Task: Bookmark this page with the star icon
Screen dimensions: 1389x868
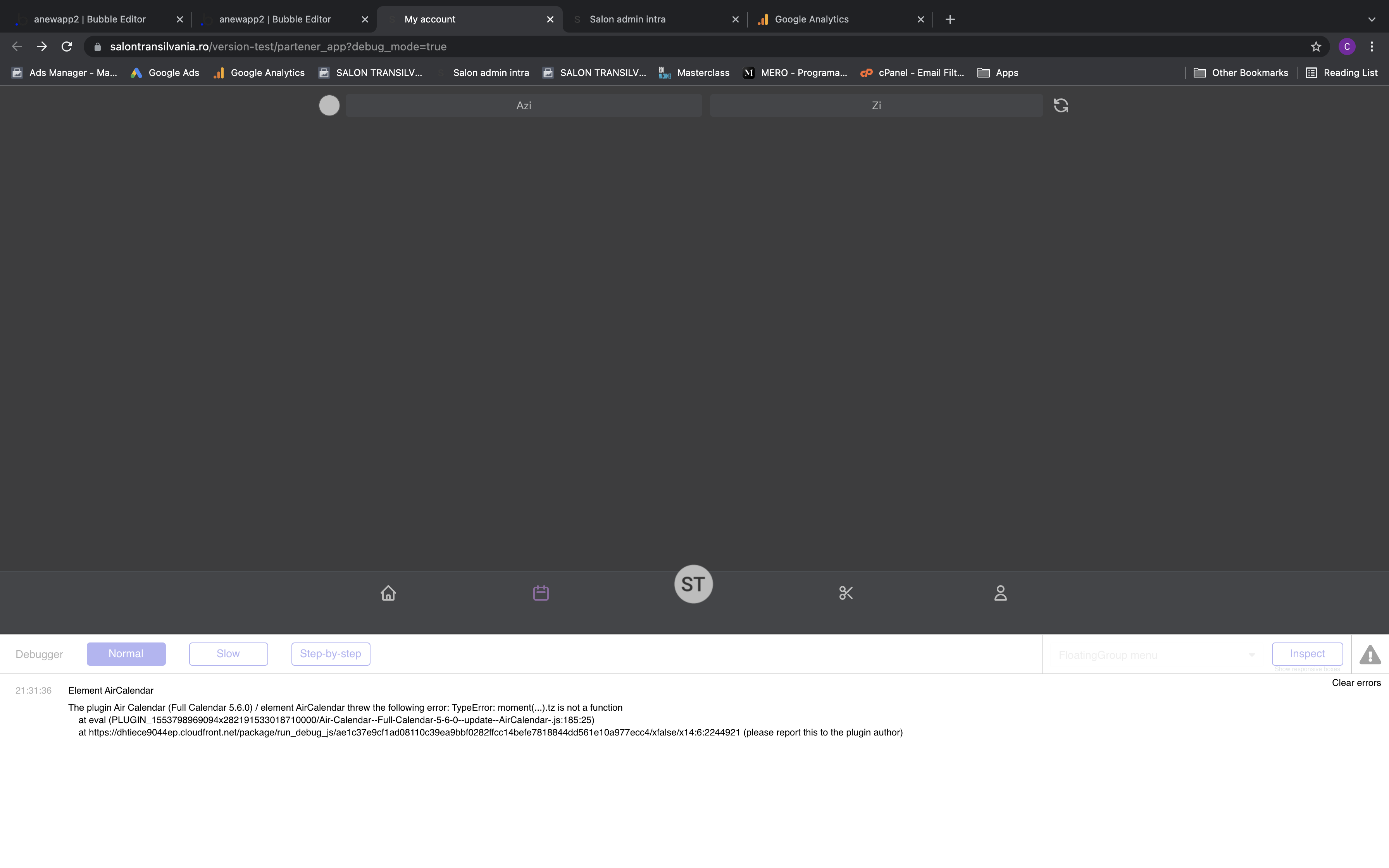Action: pos(1315,46)
